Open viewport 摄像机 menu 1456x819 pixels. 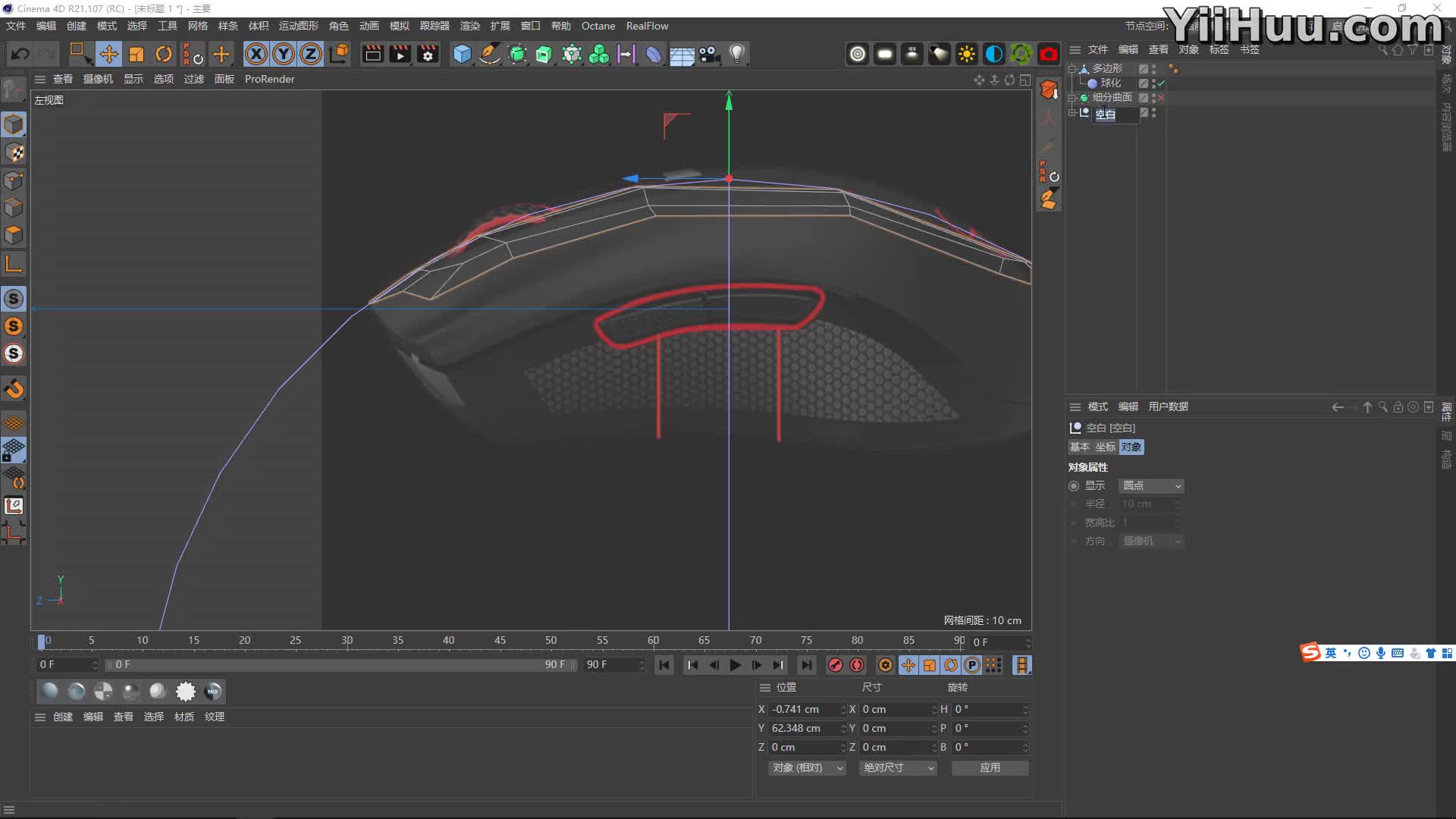[x=98, y=79]
